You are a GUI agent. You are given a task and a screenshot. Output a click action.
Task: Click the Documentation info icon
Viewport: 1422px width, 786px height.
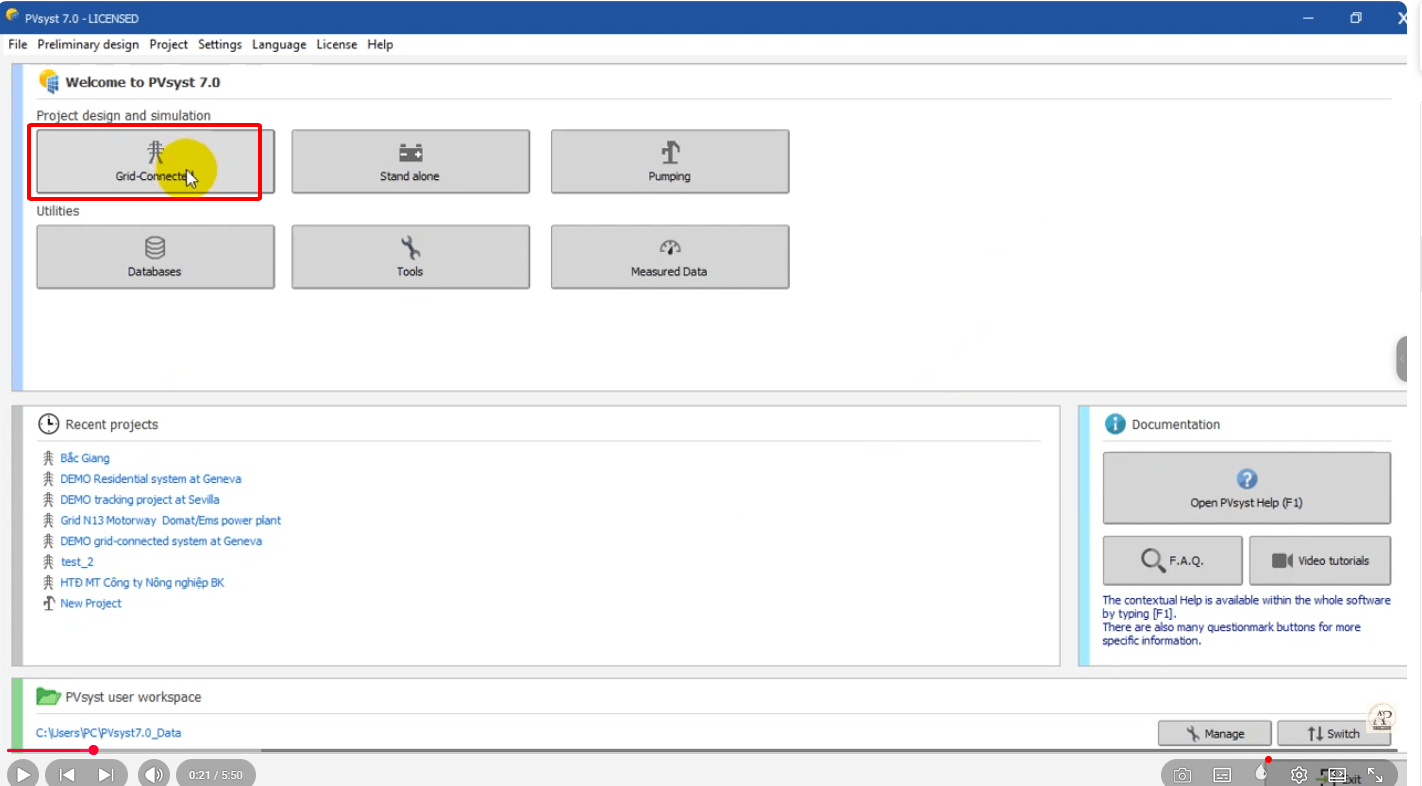click(1115, 424)
